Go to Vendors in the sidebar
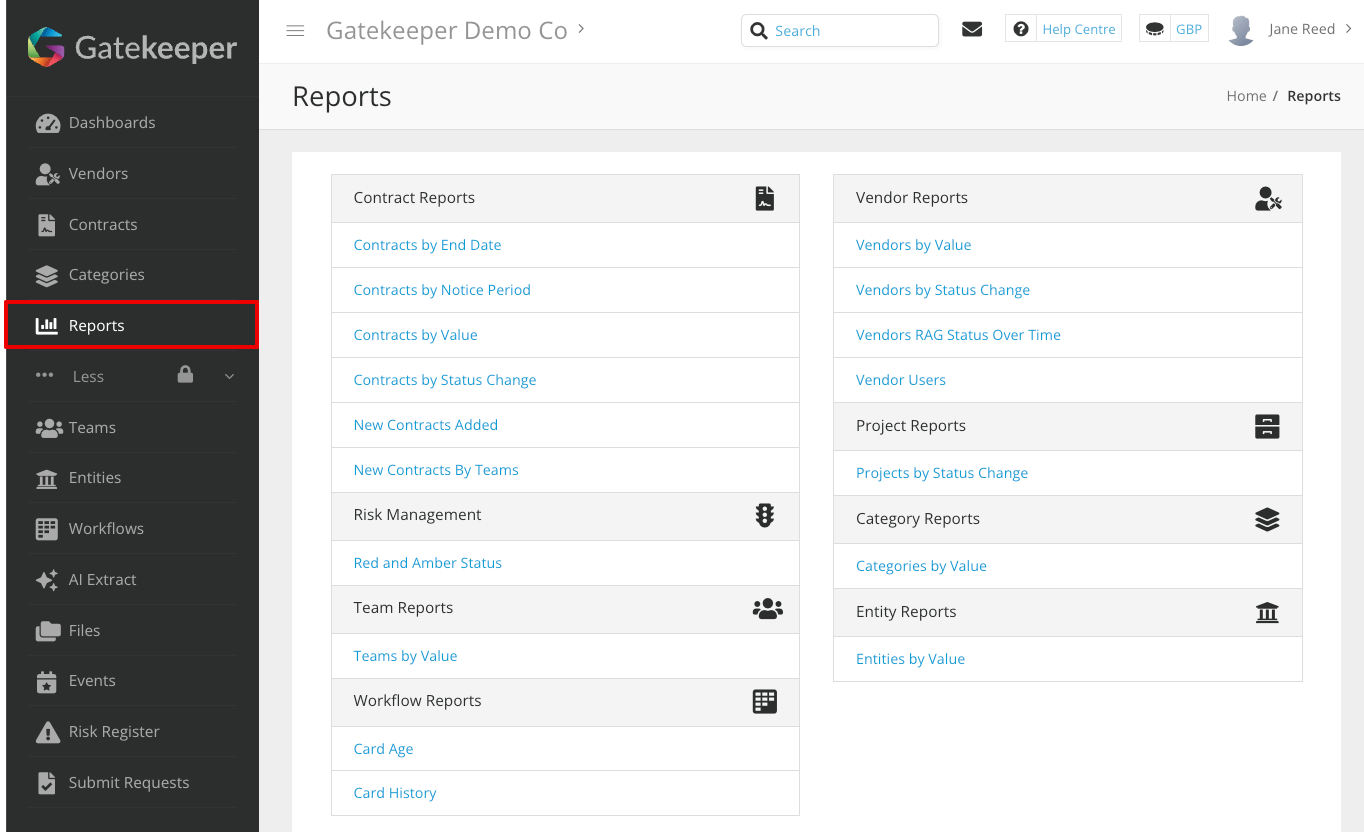This screenshot has width=1364, height=832. [98, 174]
